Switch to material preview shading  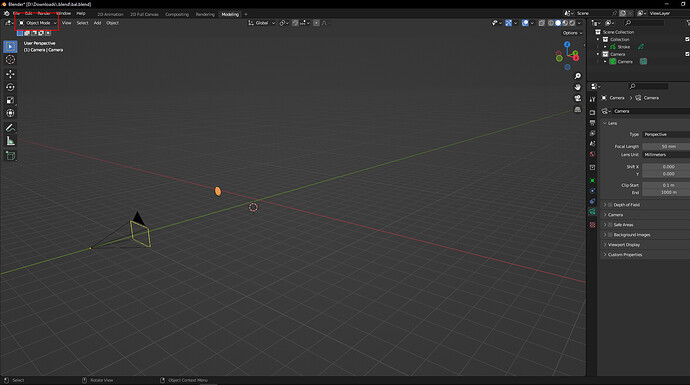tap(565, 23)
